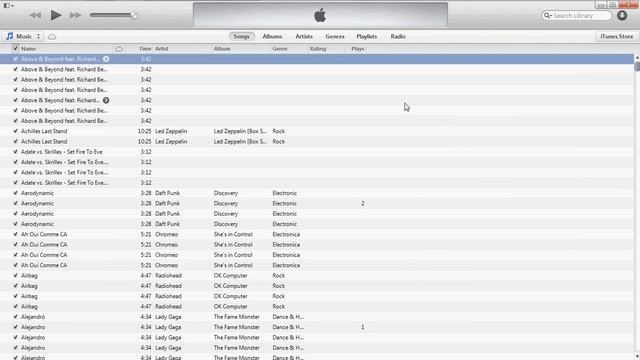Click the iCloud icon beside Music

coord(52,37)
